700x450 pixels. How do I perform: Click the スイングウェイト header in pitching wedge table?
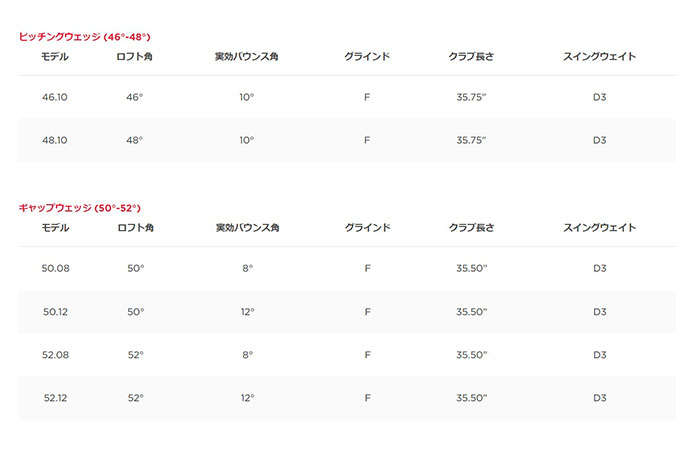tap(600, 56)
